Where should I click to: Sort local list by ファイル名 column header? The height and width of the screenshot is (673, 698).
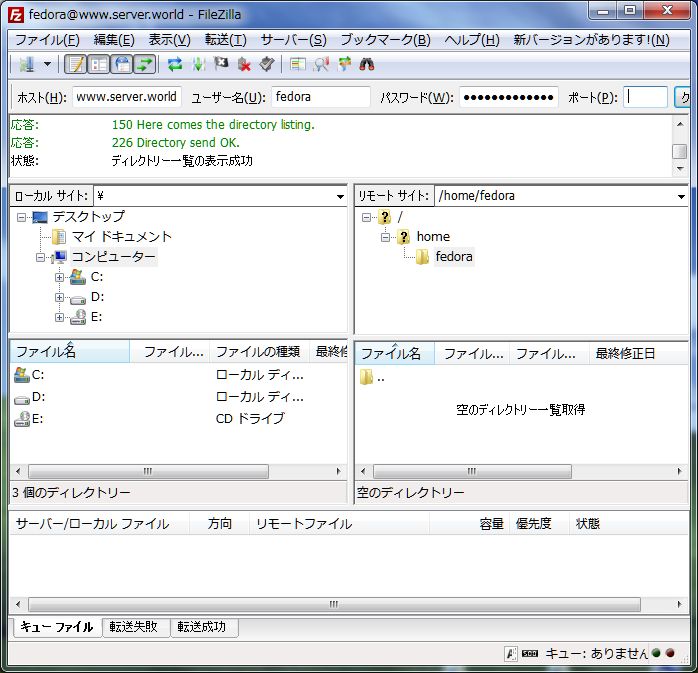pyautogui.click(x=70, y=352)
